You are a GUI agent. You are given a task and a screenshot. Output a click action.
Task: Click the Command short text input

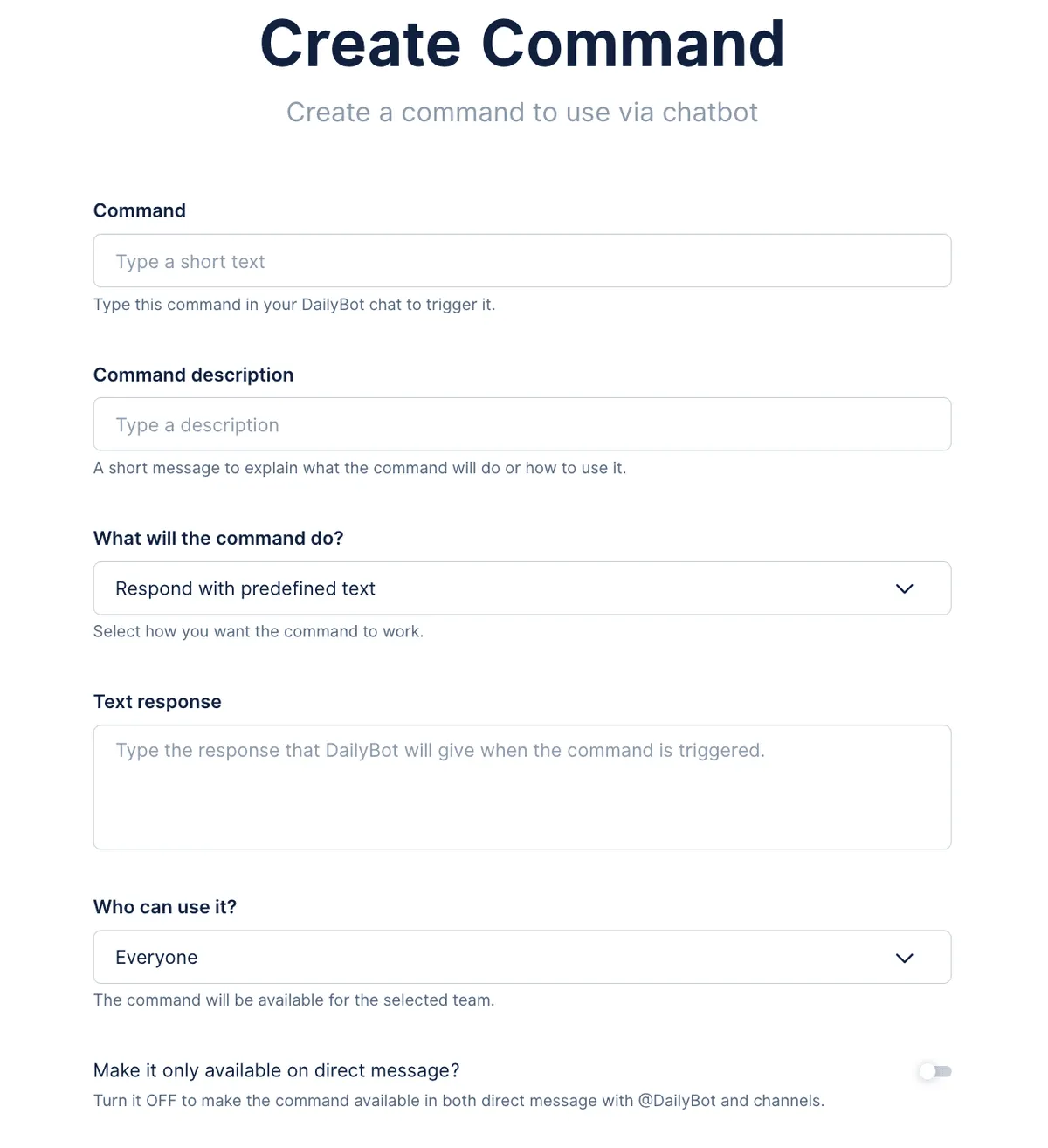tap(521, 261)
